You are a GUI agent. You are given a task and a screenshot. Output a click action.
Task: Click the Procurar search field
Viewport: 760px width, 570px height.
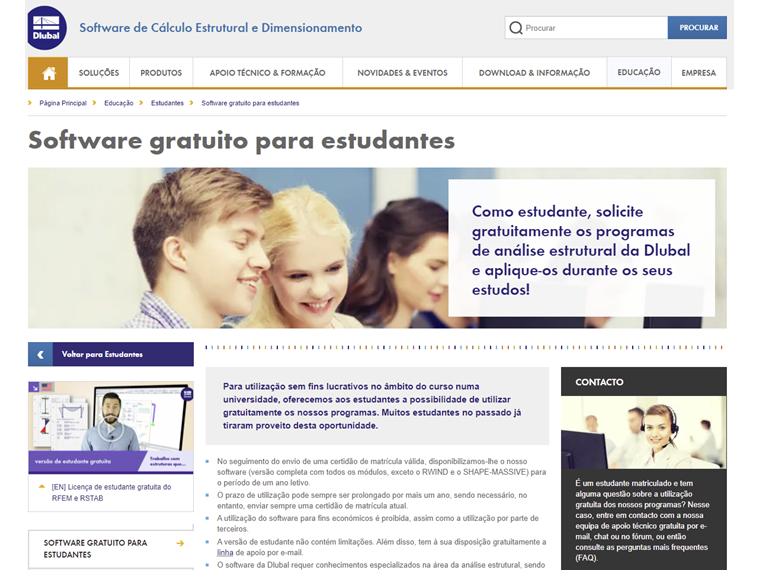(586, 28)
